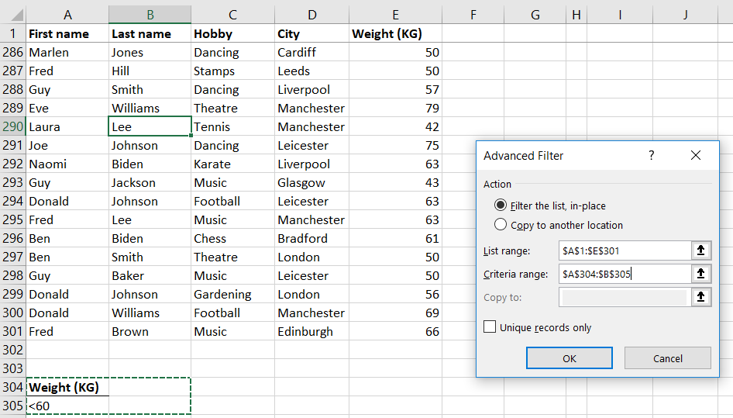
Task: Click collapse icon beside List range field
Action: tap(701, 250)
